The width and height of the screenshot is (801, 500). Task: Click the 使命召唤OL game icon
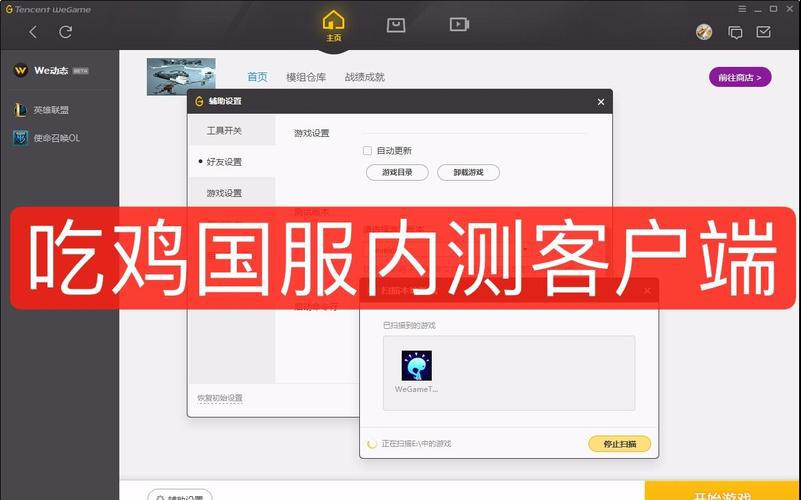tap(20, 138)
